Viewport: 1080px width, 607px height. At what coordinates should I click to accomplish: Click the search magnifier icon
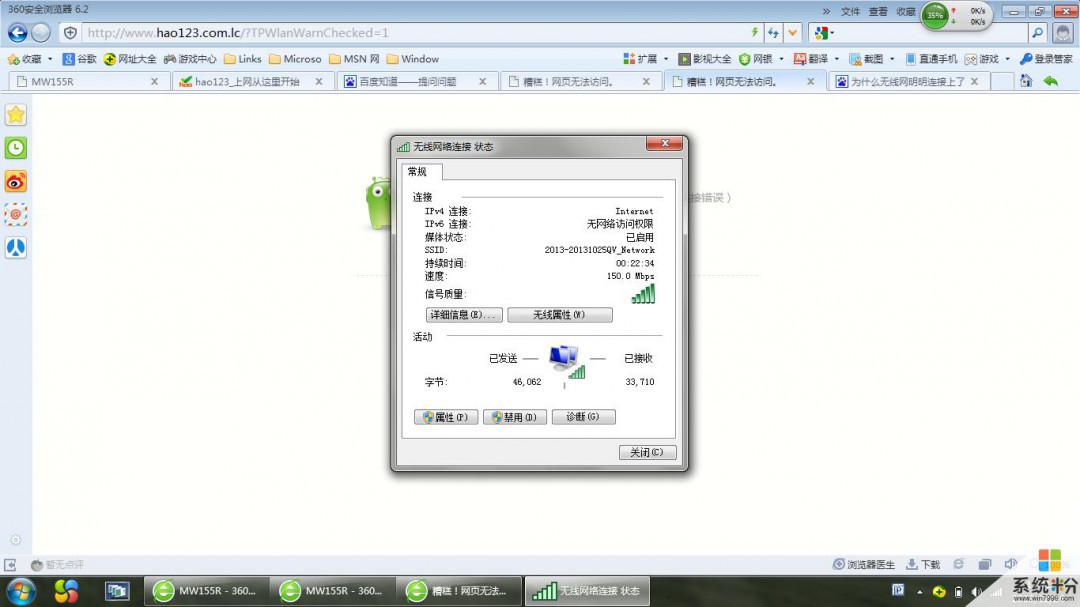click(x=1037, y=32)
